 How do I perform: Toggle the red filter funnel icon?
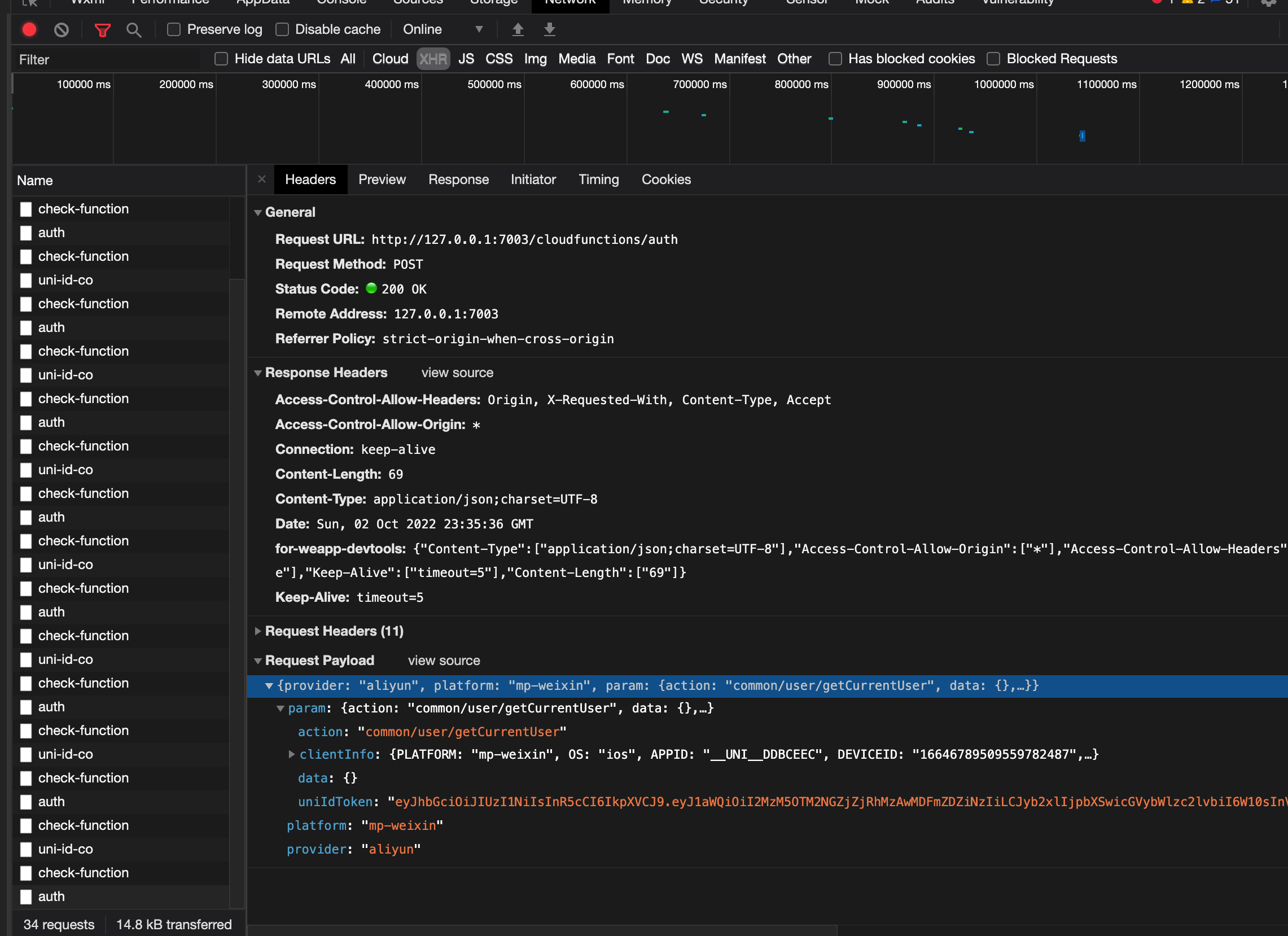(102, 29)
